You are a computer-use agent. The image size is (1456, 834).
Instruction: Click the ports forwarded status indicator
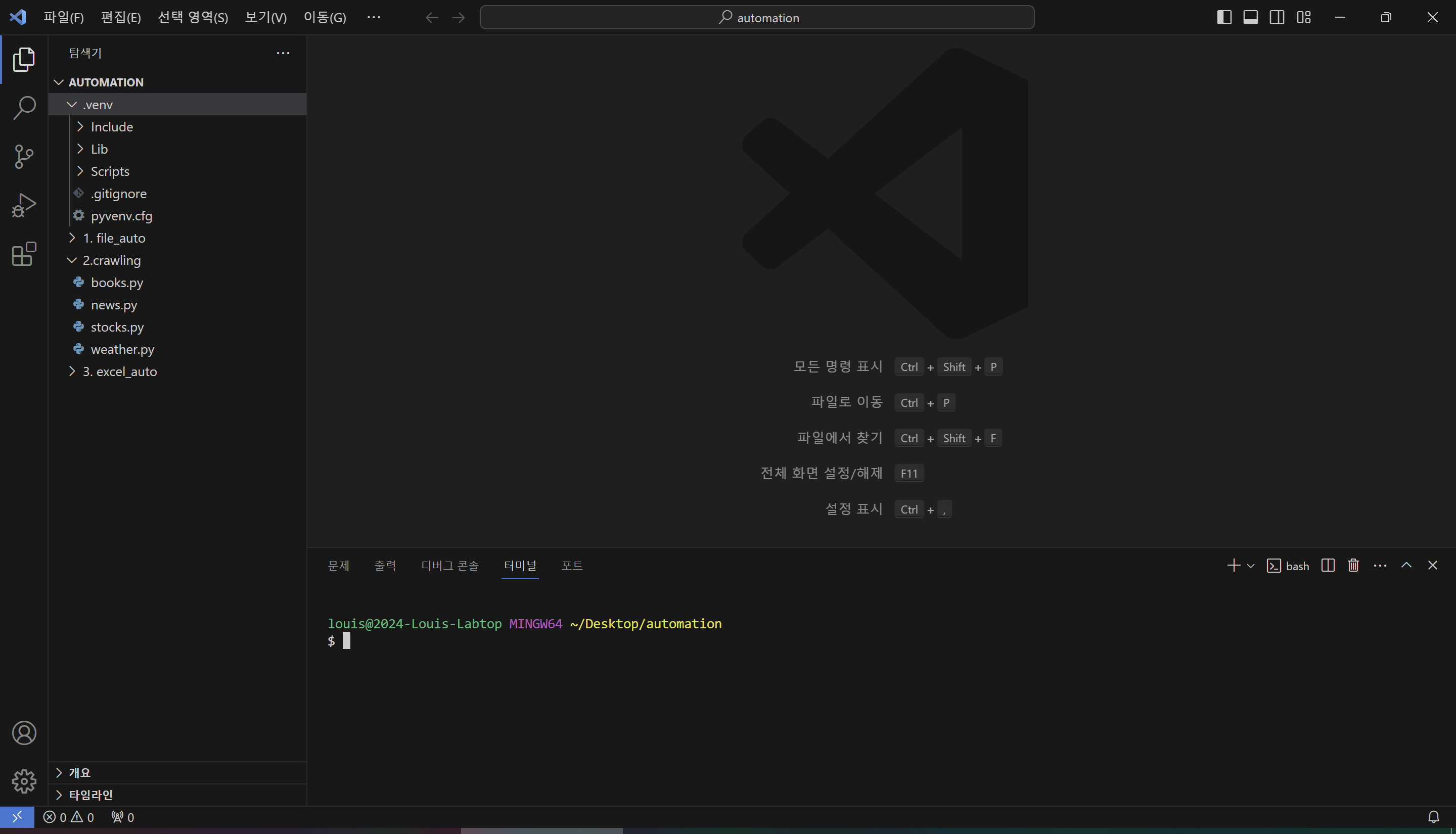point(122,817)
